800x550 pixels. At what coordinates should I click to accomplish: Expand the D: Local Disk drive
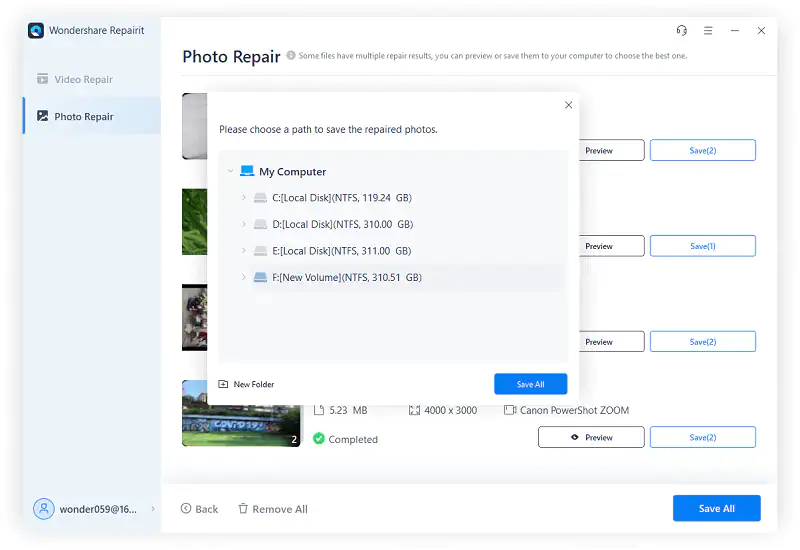click(244, 225)
